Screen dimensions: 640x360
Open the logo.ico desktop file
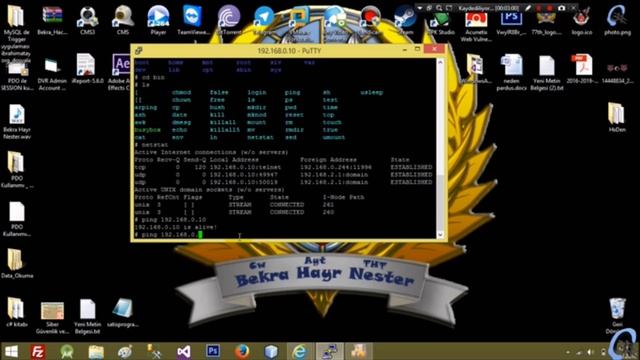click(582, 21)
